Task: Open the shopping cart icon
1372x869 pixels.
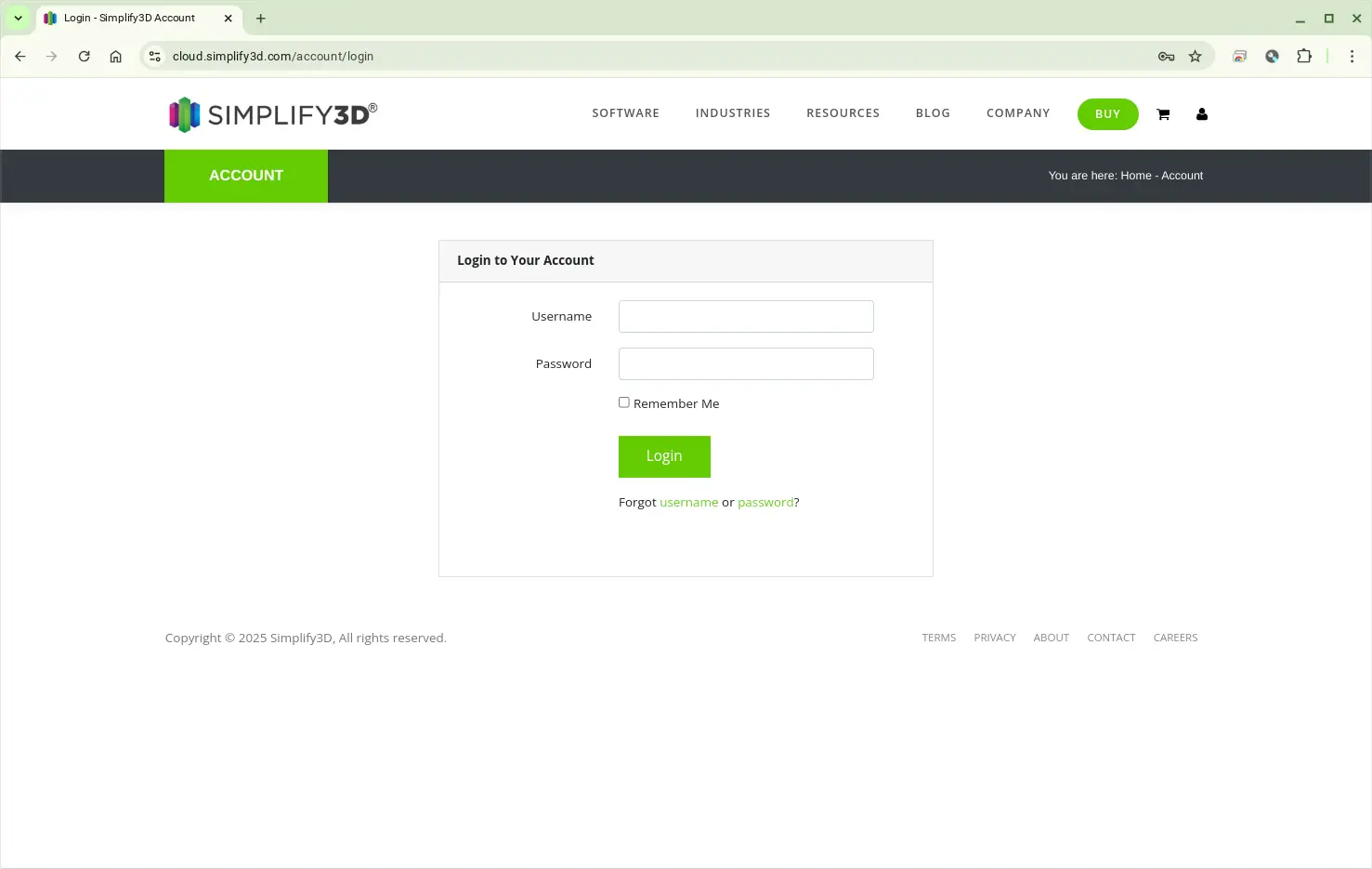Action: pos(1162,114)
